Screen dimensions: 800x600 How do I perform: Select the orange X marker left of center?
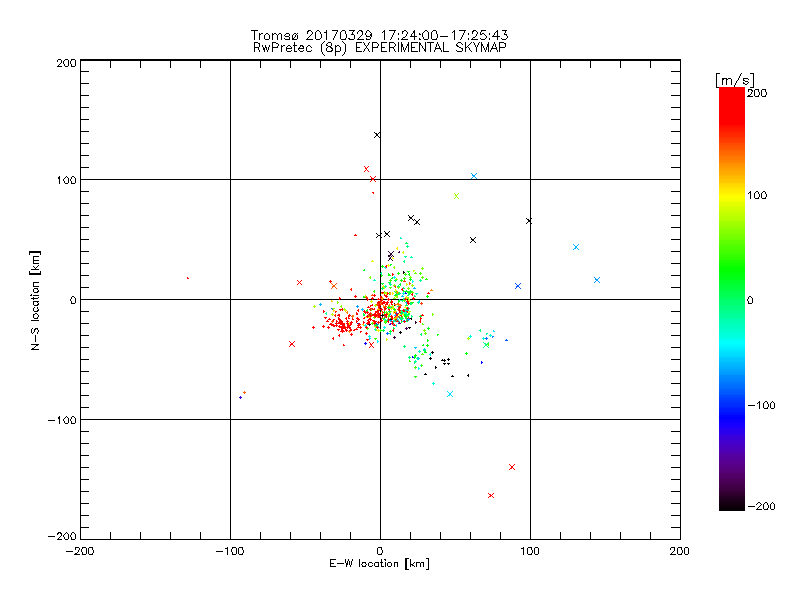click(334, 286)
